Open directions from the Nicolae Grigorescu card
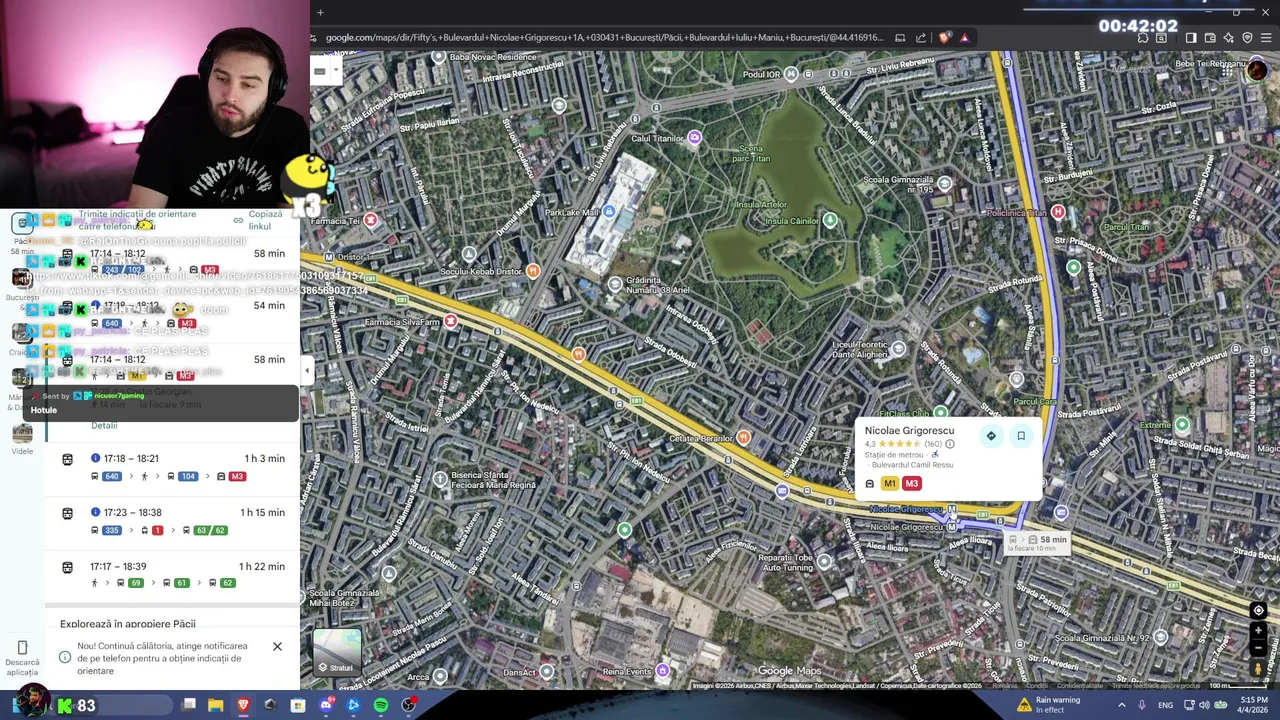 tap(991, 435)
